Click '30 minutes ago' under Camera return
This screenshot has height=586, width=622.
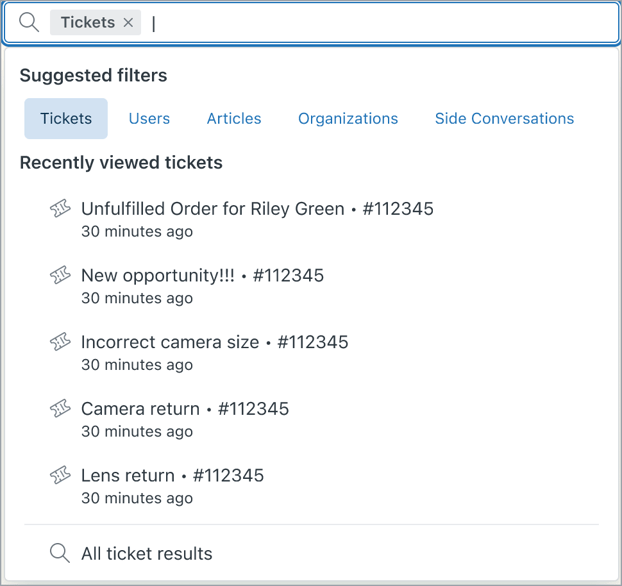point(137,432)
